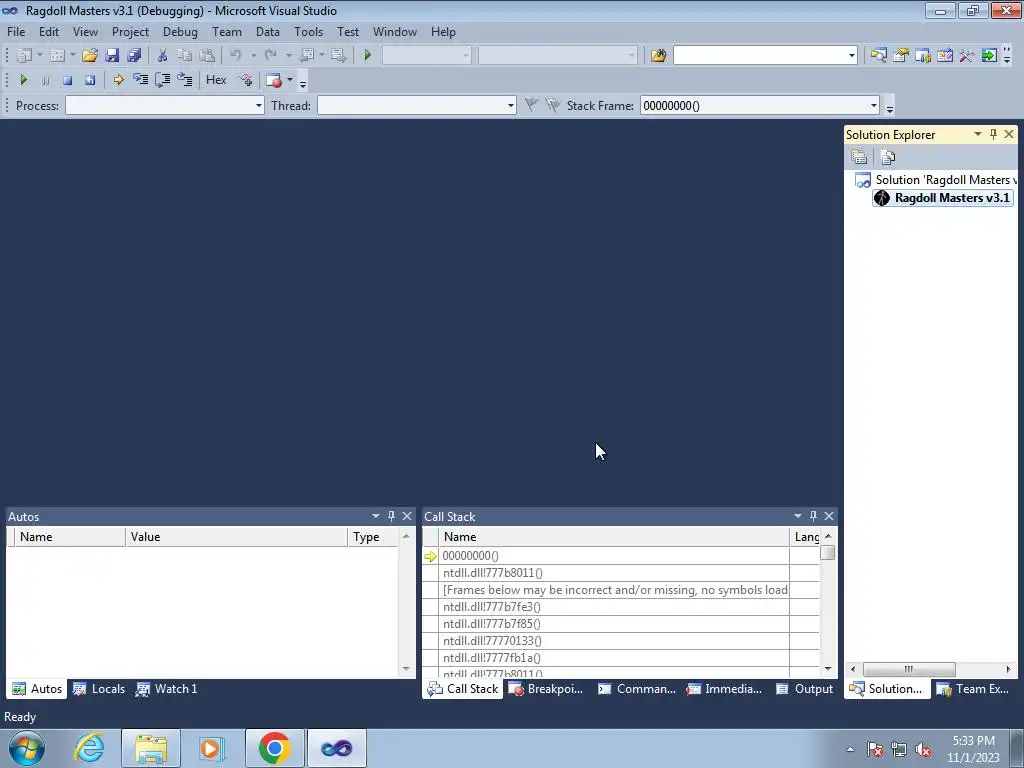Click Solution Explorer horizontal scrollbar thumb
The height and width of the screenshot is (768, 1024).
(x=909, y=669)
